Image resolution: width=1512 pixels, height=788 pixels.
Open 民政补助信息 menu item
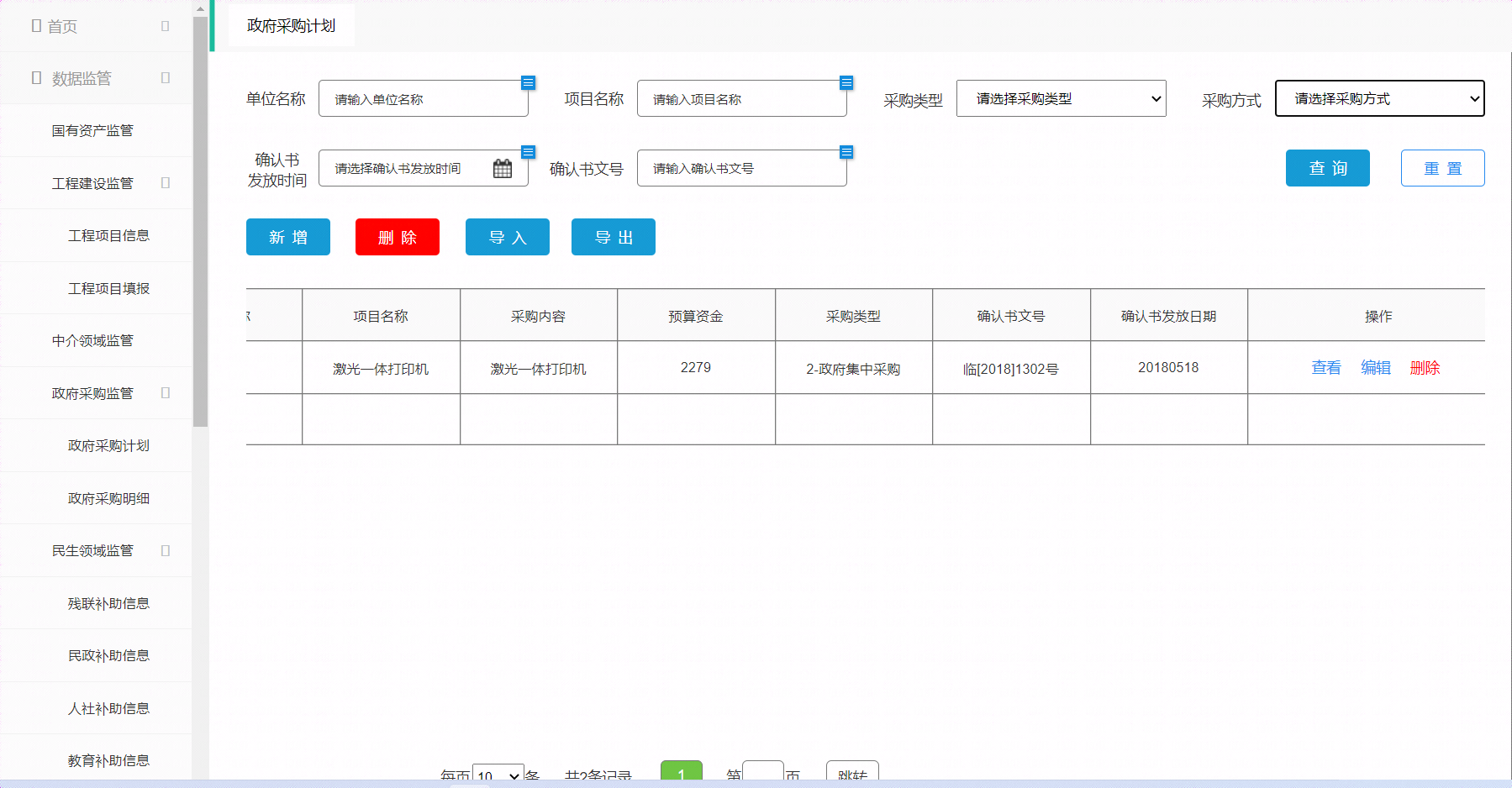[x=108, y=656]
